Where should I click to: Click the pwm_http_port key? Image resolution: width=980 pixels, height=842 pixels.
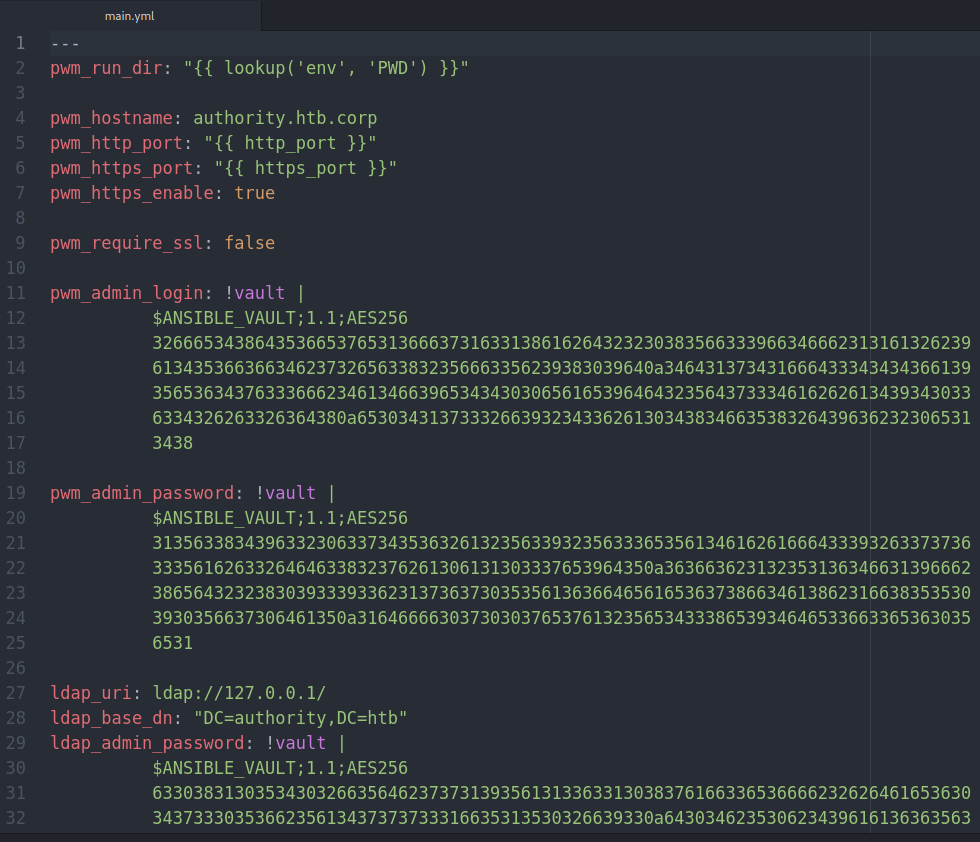coord(116,143)
